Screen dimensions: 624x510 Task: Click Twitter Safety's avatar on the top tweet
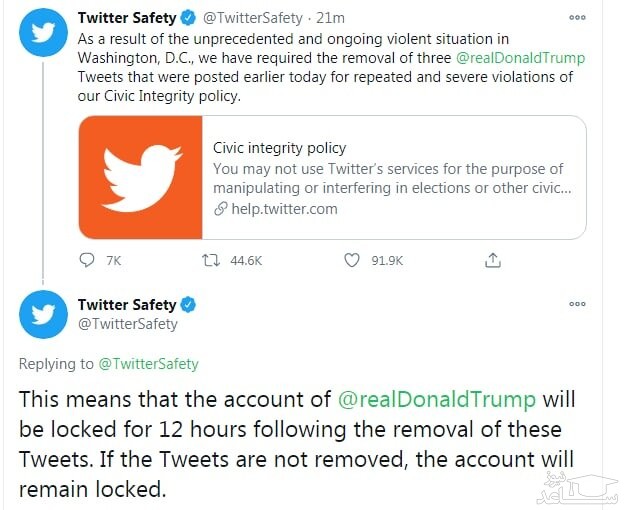[43, 34]
